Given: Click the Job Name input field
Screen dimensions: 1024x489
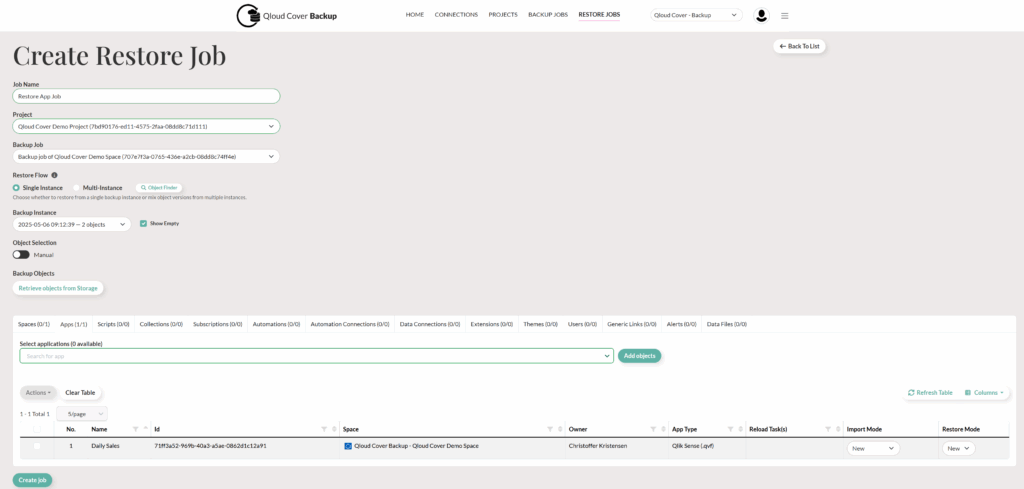Looking at the screenshot, I should tap(146, 97).
